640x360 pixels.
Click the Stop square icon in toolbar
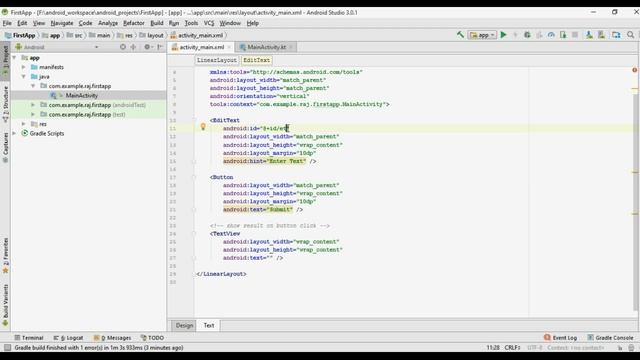(575, 35)
